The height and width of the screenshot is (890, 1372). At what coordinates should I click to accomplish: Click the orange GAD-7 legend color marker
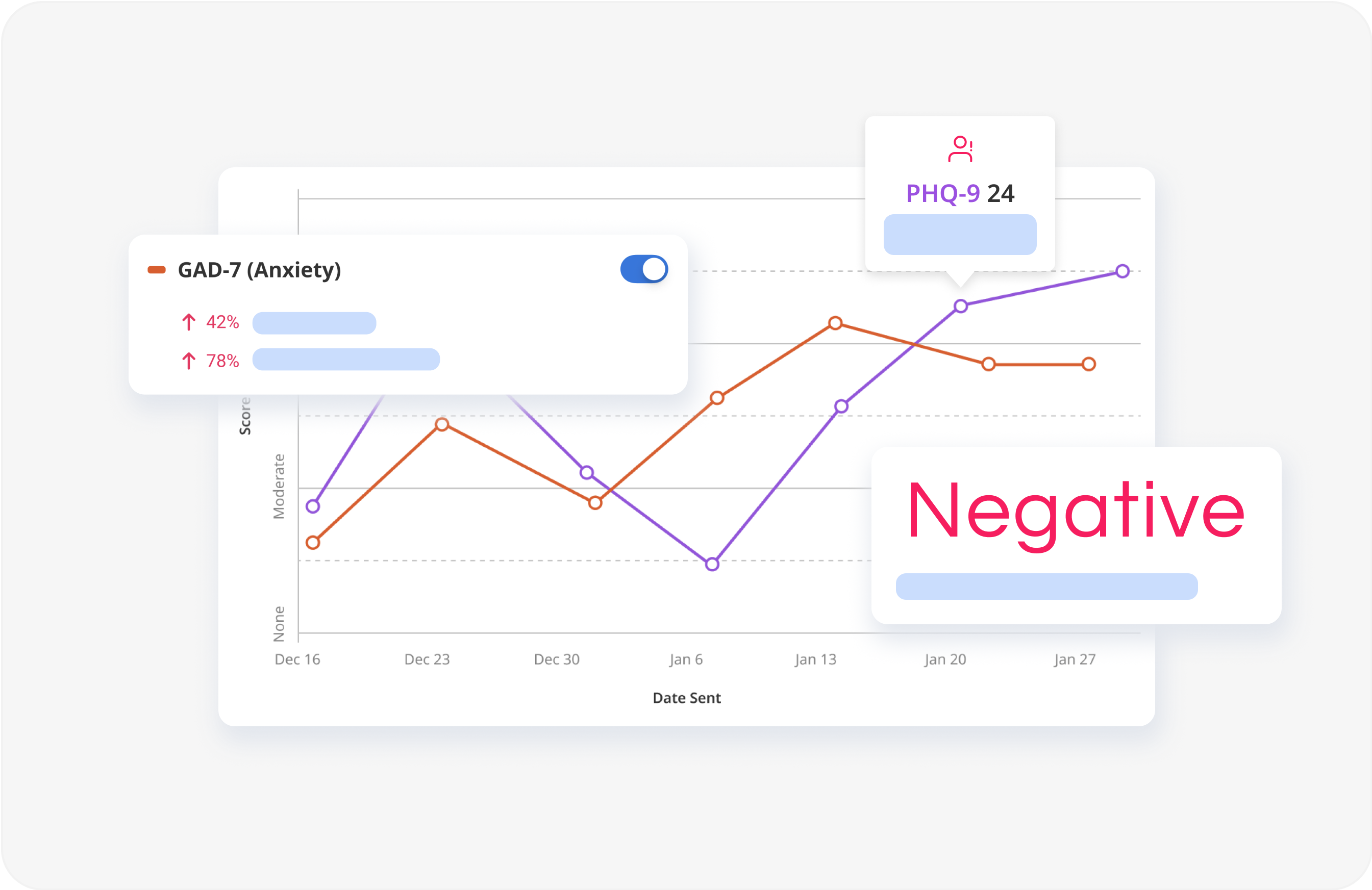click(156, 270)
